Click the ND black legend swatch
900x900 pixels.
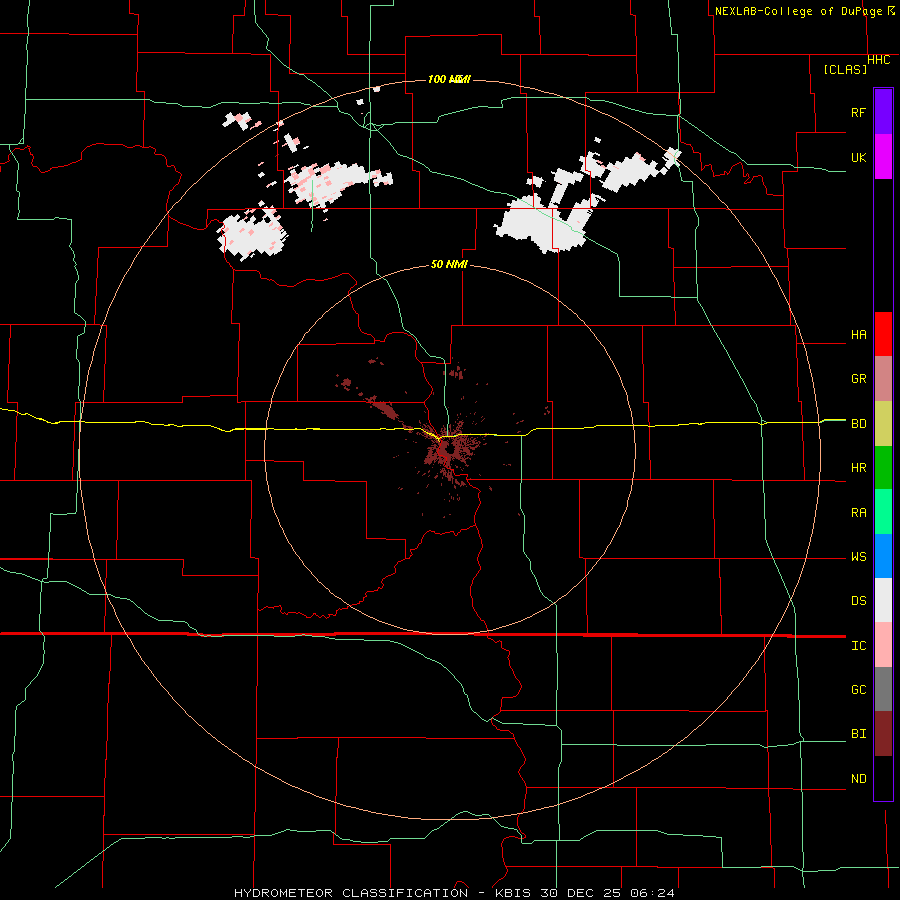pos(883,778)
